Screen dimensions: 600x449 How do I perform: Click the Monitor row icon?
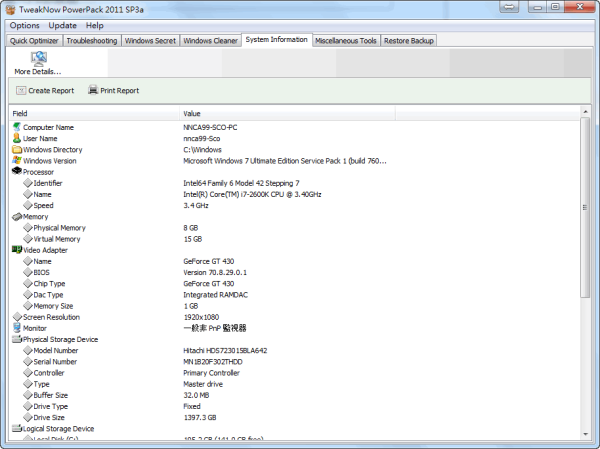click(16, 328)
